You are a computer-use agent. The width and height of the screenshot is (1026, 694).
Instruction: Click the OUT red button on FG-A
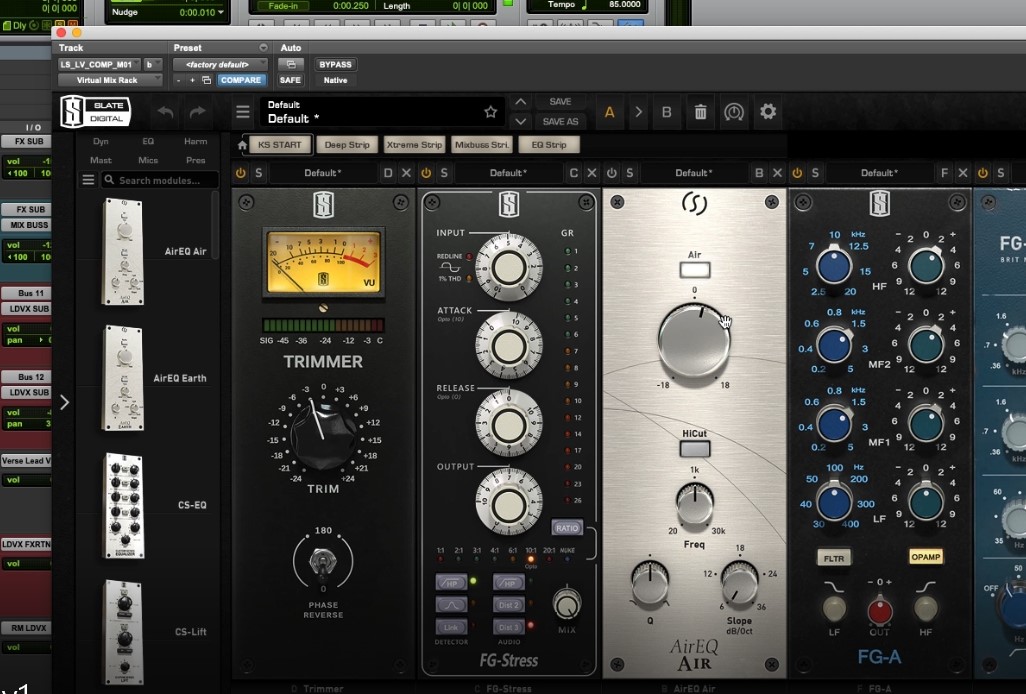coord(879,611)
